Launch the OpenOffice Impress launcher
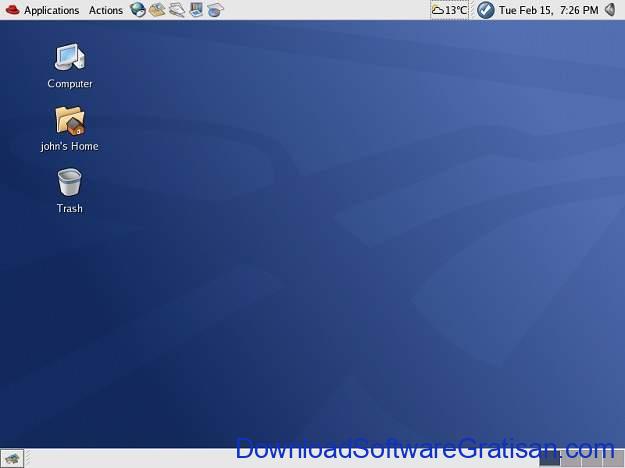Screen dimensions: 625x468 click(196, 10)
